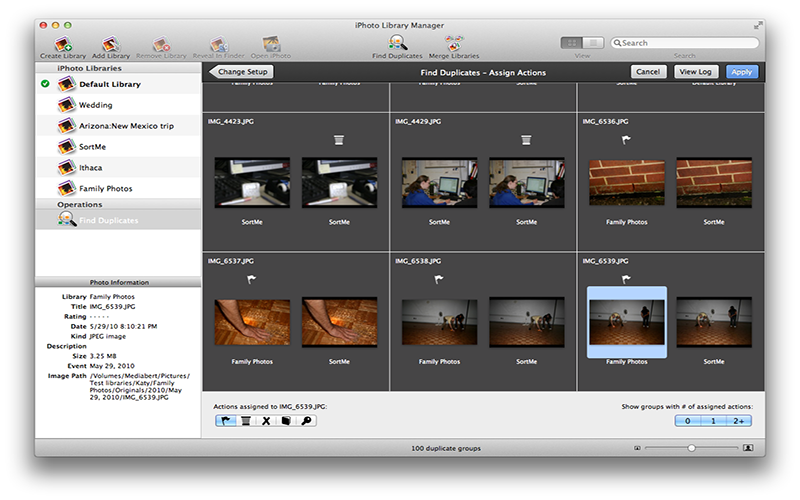Switch to list view in View toggle

pyautogui.click(x=593, y=43)
